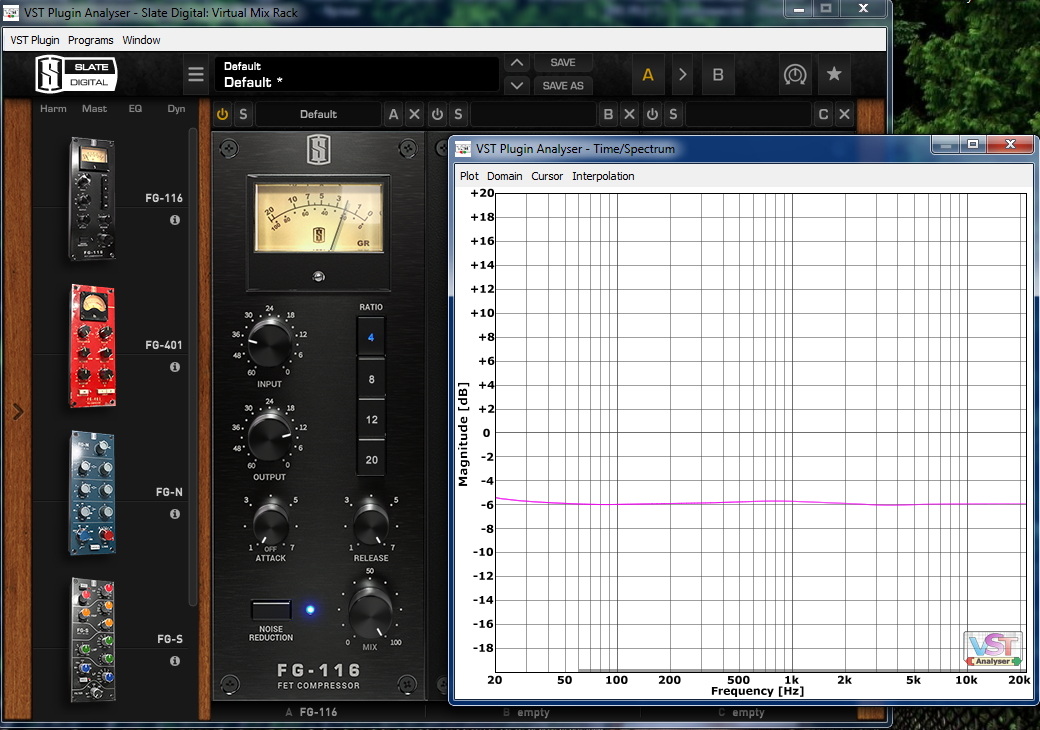The image size is (1040, 730).
Task: Switch to the Dyn module category
Action: point(176,108)
